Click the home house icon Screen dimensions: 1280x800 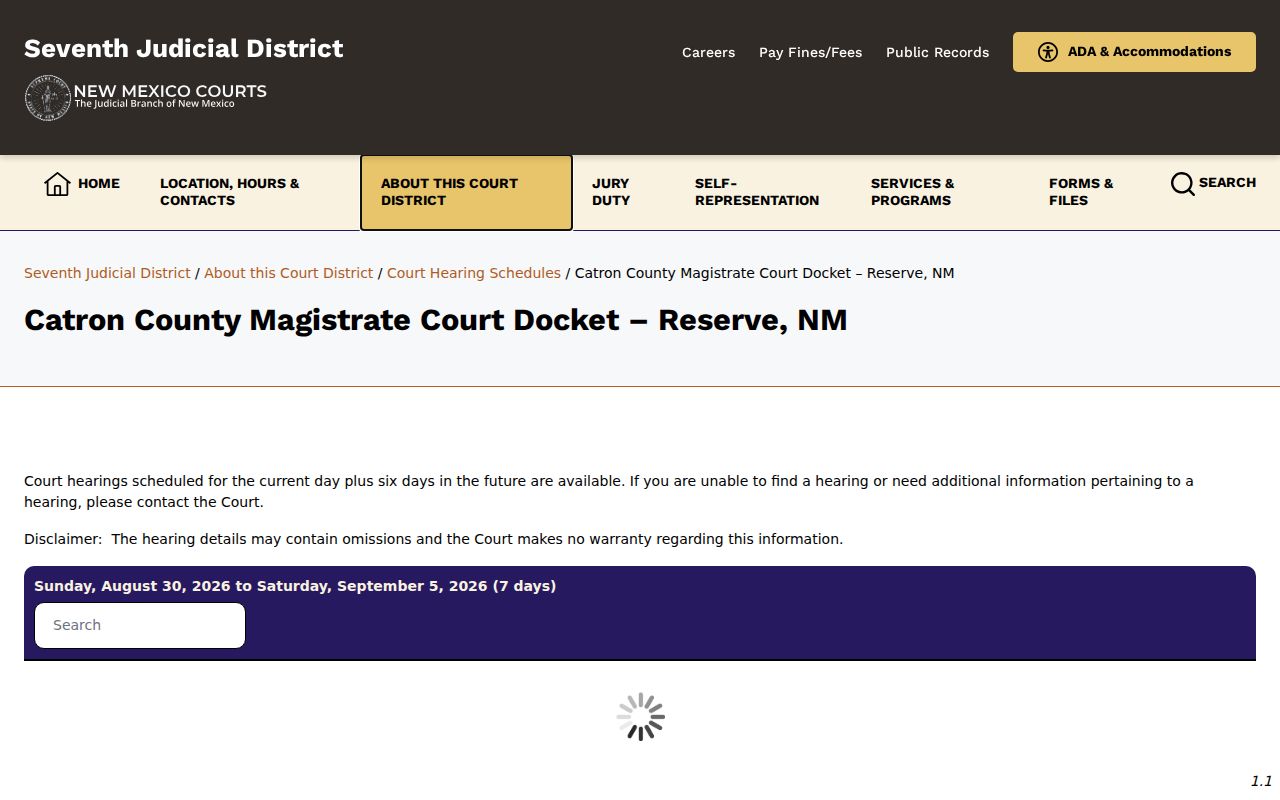[x=57, y=184]
